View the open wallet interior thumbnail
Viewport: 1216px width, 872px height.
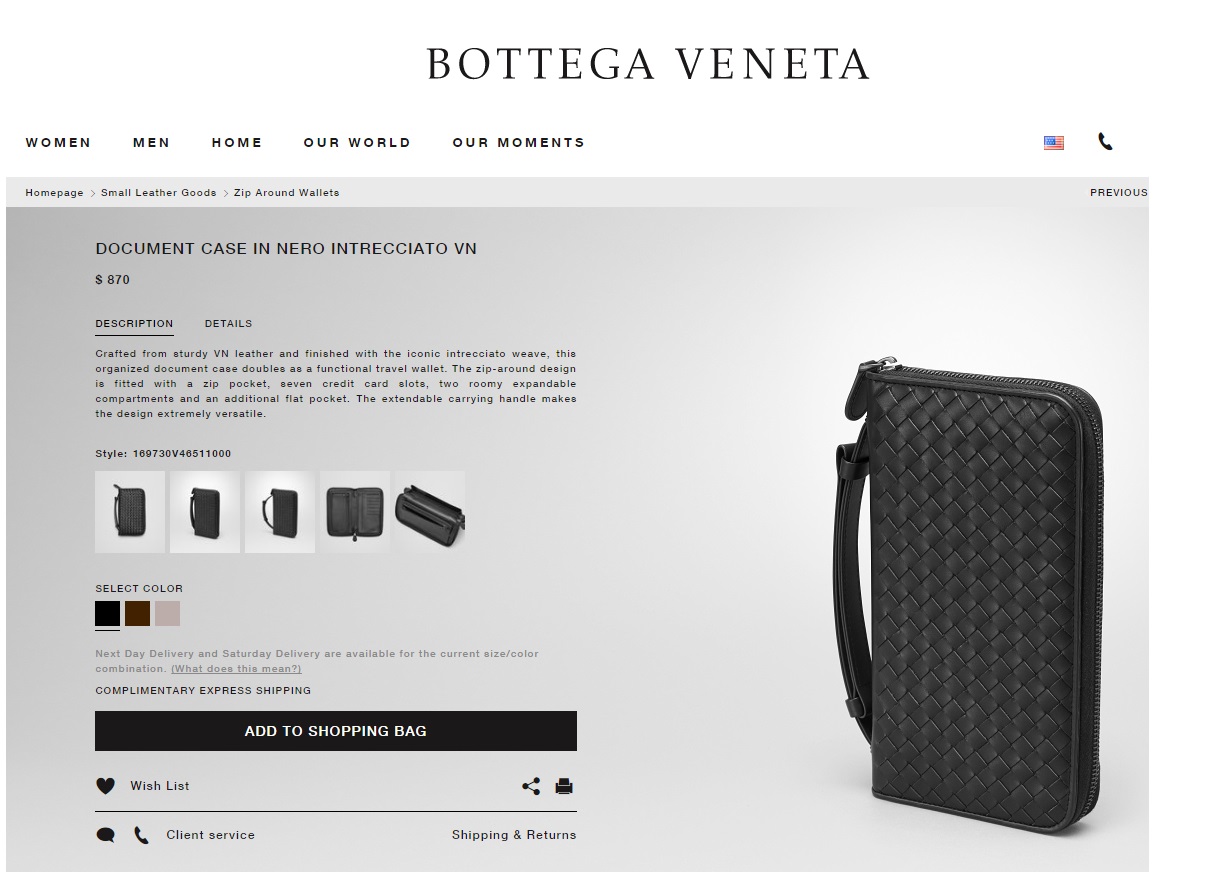[x=355, y=512]
